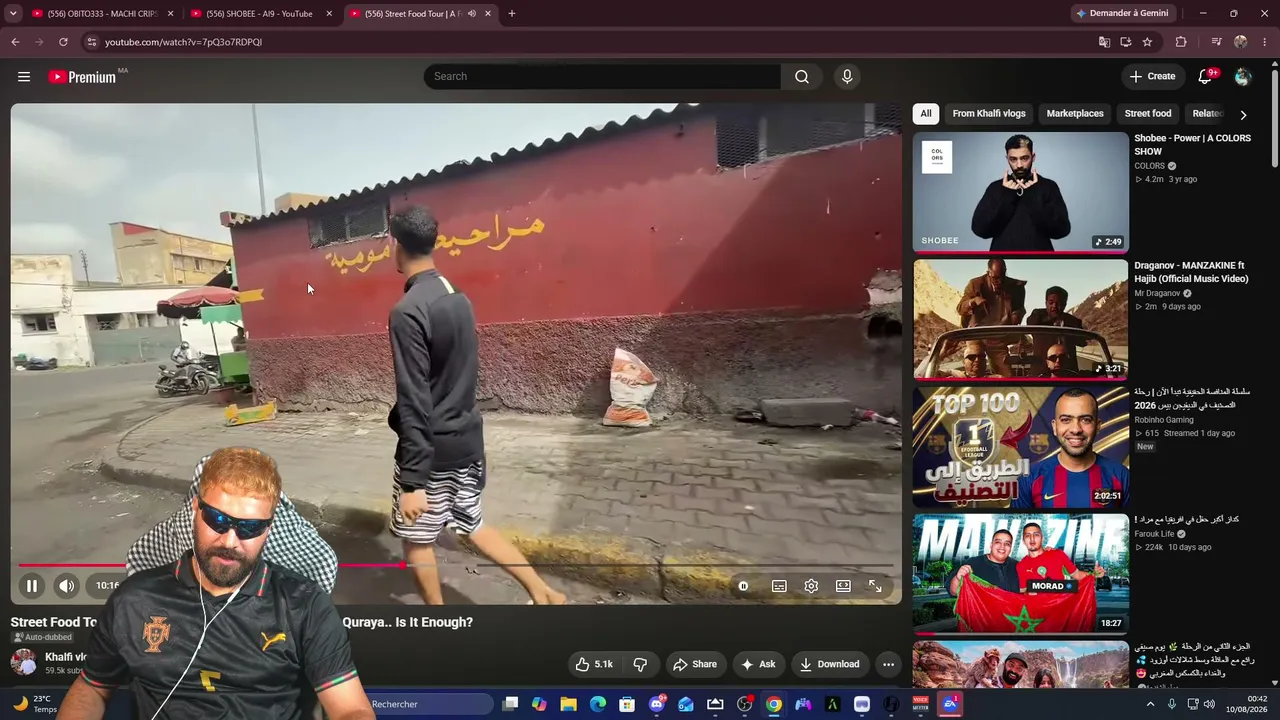The height and width of the screenshot is (720, 1280).
Task: Toggle subtitles in the video player
Action: click(779, 586)
